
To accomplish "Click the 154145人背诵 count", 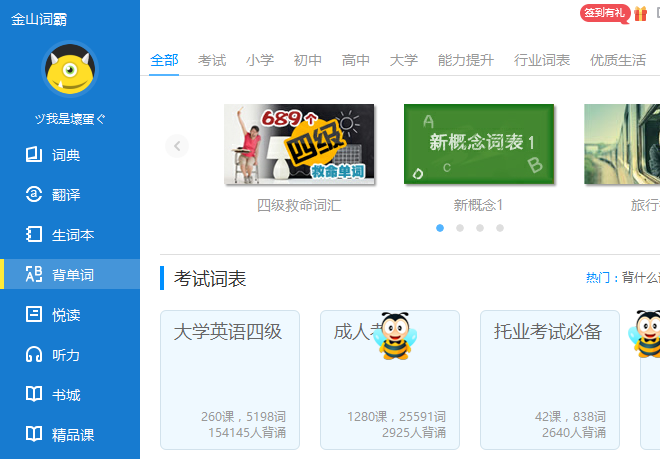I will pos(247,432).
